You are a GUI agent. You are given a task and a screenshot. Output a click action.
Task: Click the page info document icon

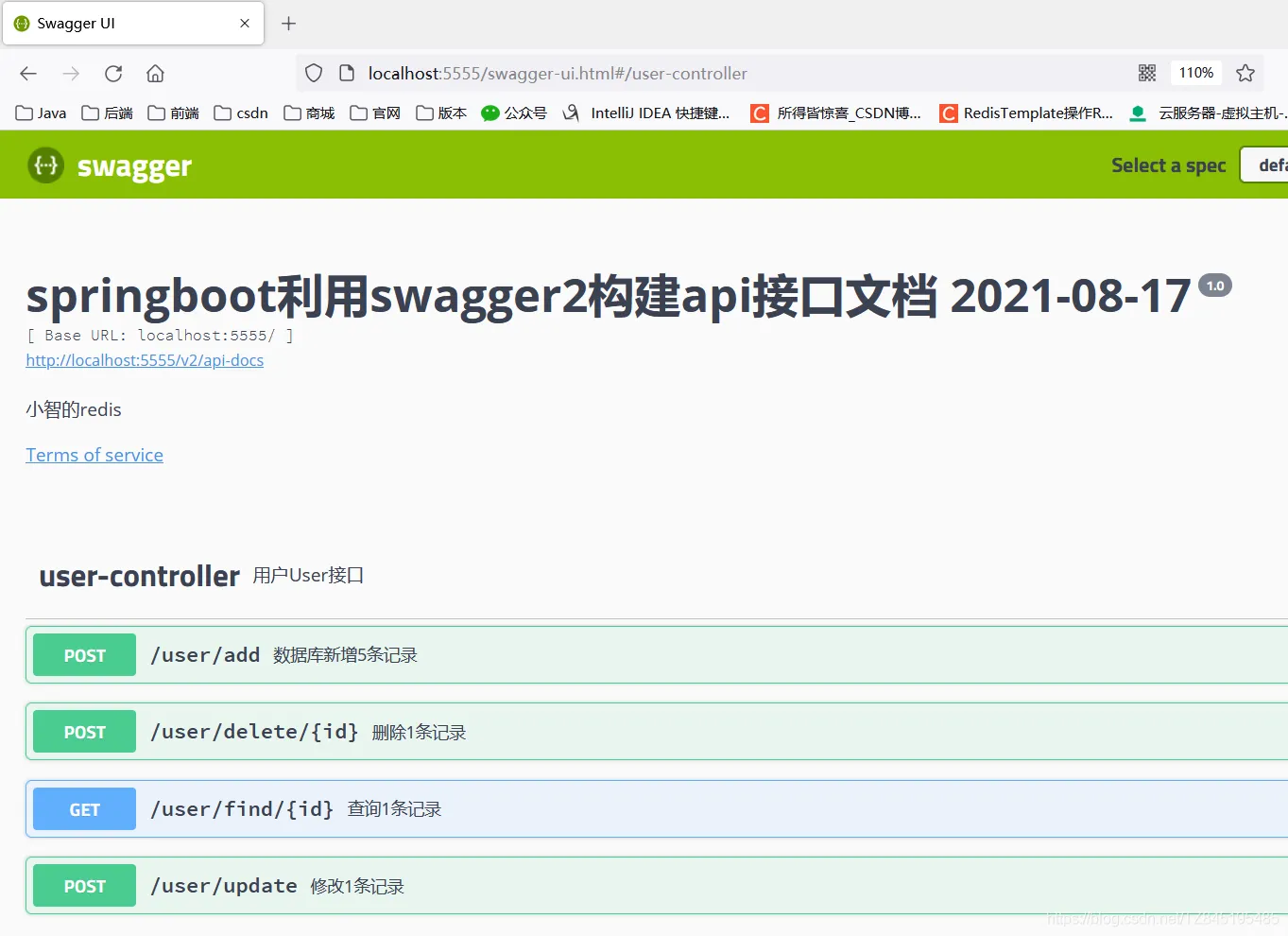[x=347, y=73]
